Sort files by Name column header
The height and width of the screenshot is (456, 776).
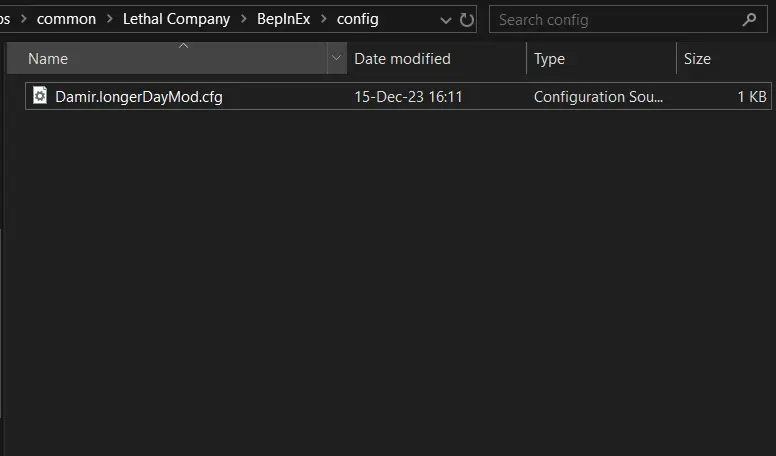click(167, 58)
